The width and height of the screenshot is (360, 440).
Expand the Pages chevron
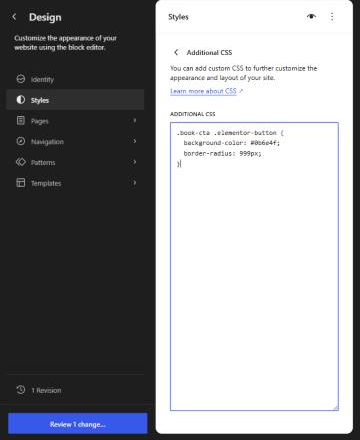point(135,120)
